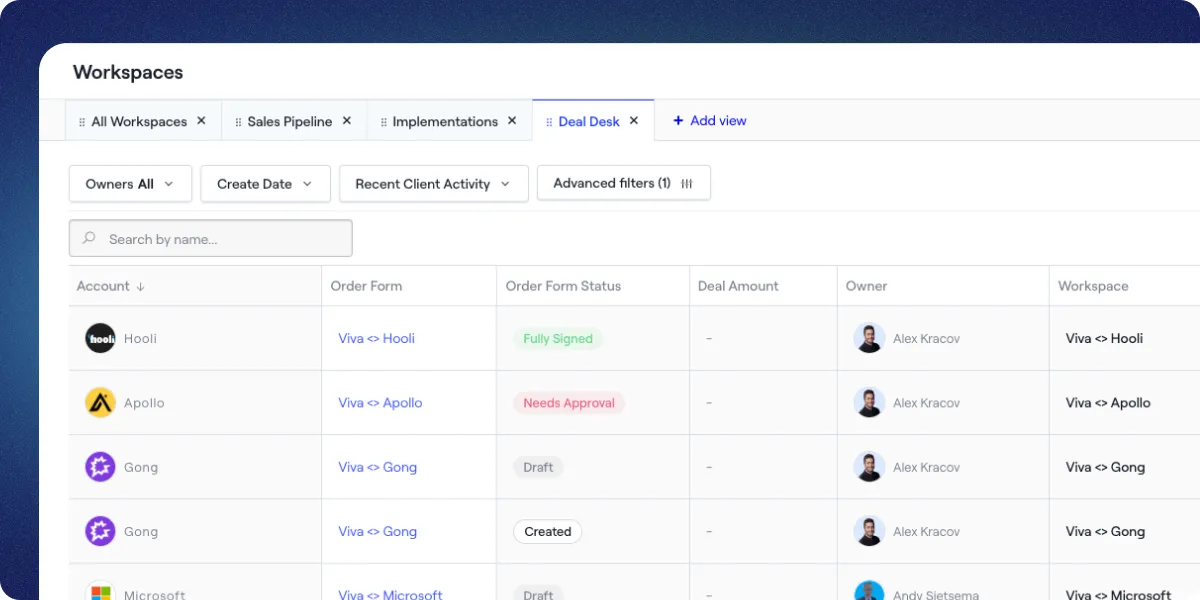Click the Hooli account name
1200x600 pixels.
click(x=140, y=338)
